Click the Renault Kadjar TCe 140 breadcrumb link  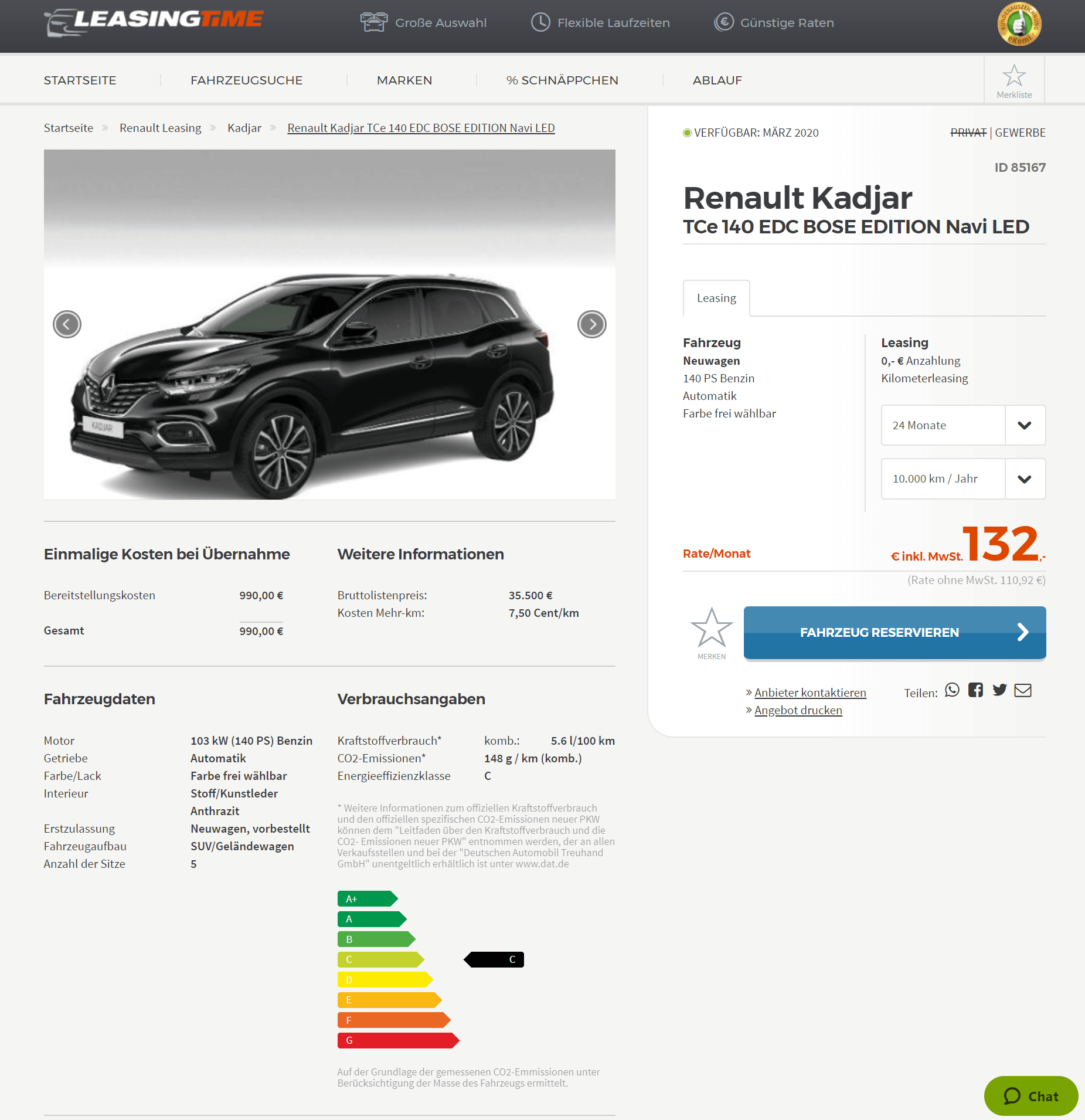(421, 128)
